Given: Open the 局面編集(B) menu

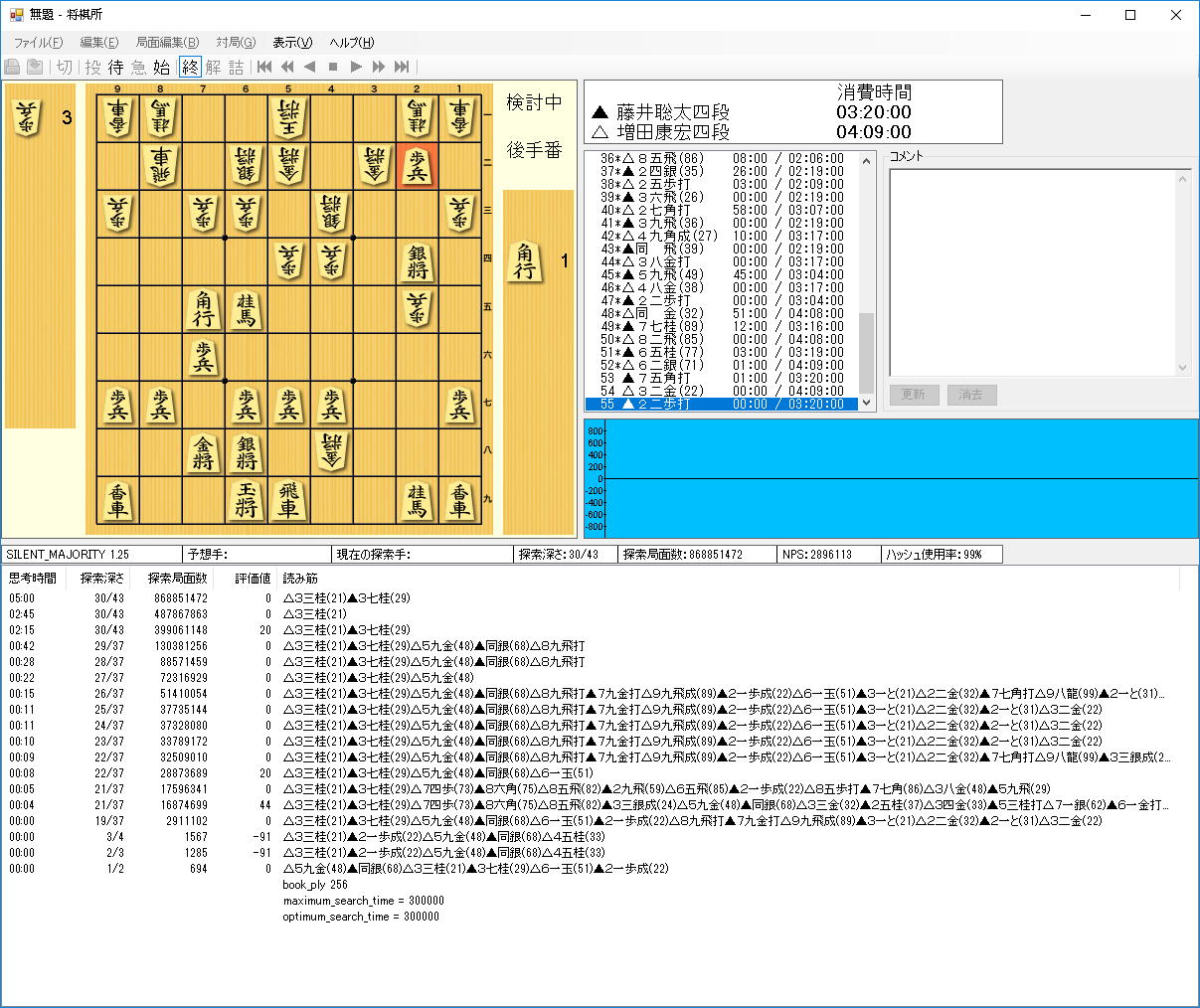Looking at the screenshot, I should (x=167, y=43).
